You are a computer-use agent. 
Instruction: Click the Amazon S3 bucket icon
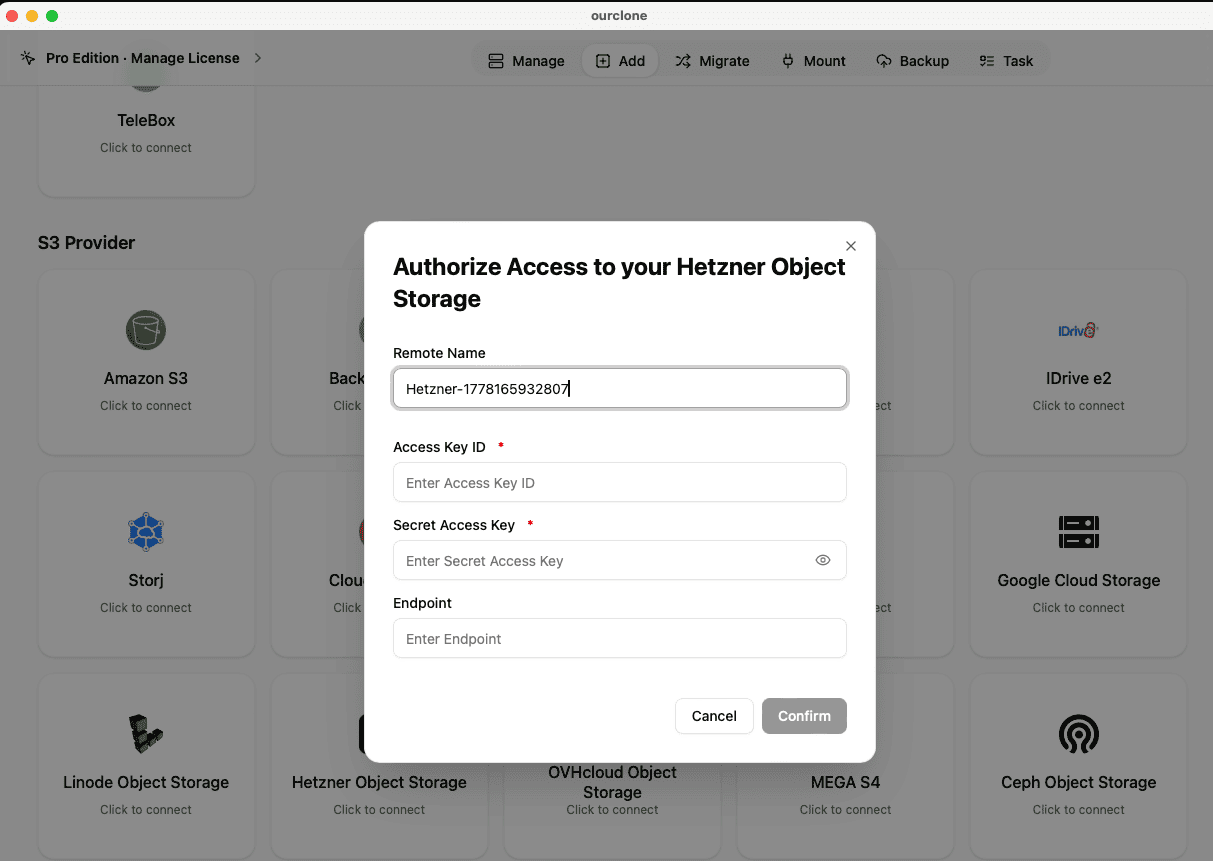[x=146, y=330]
